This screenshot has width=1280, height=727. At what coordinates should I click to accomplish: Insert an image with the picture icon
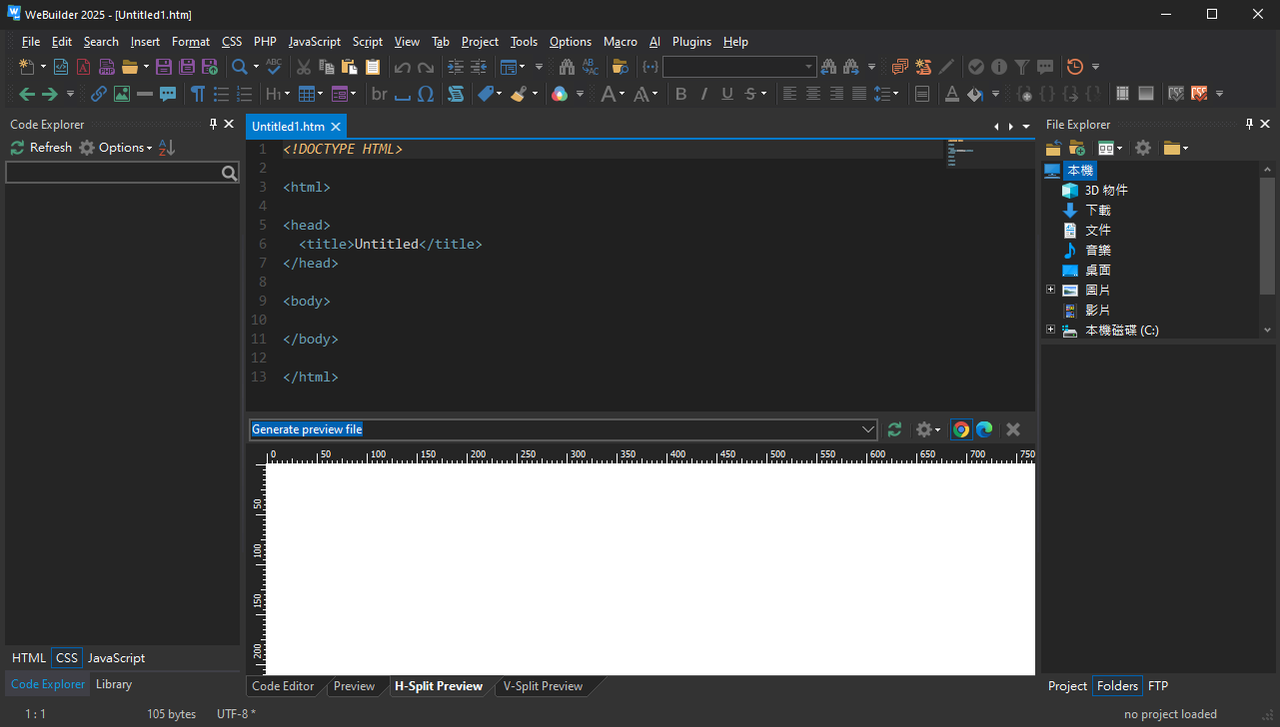tap(121, 94)
